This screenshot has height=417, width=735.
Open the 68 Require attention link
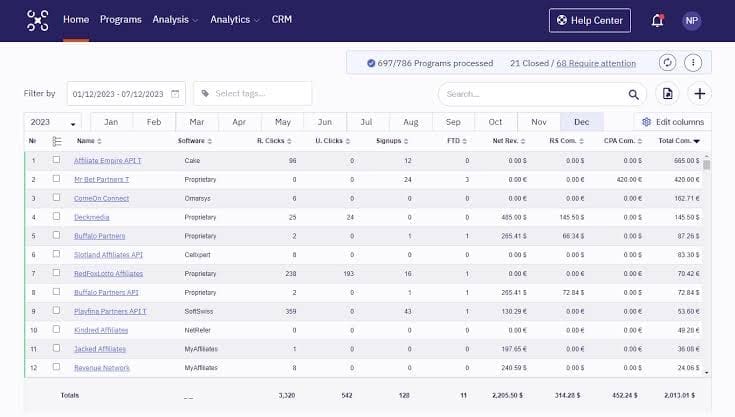point(596,63)
